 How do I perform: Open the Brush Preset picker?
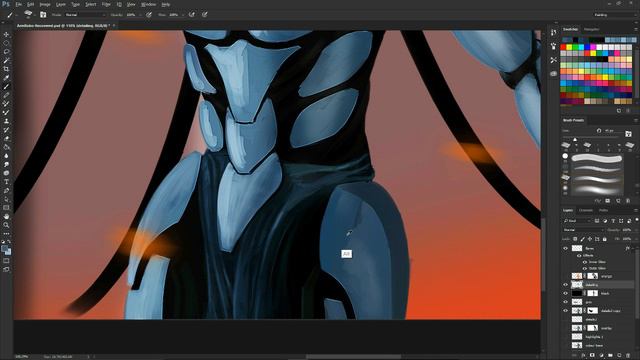[29, 14]
